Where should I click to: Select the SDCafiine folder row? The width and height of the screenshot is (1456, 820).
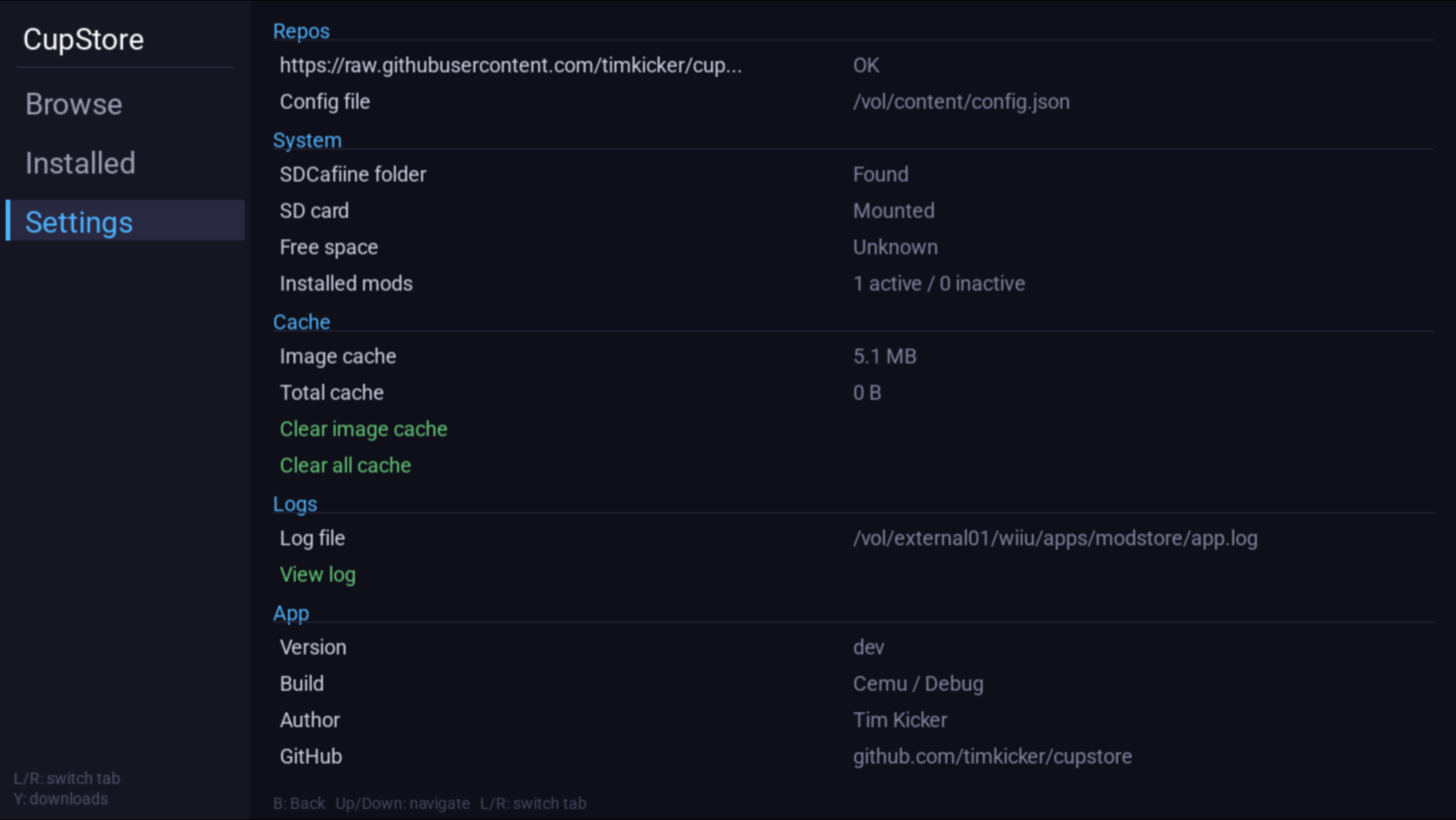pyautogui.click(x=353, y=174)
